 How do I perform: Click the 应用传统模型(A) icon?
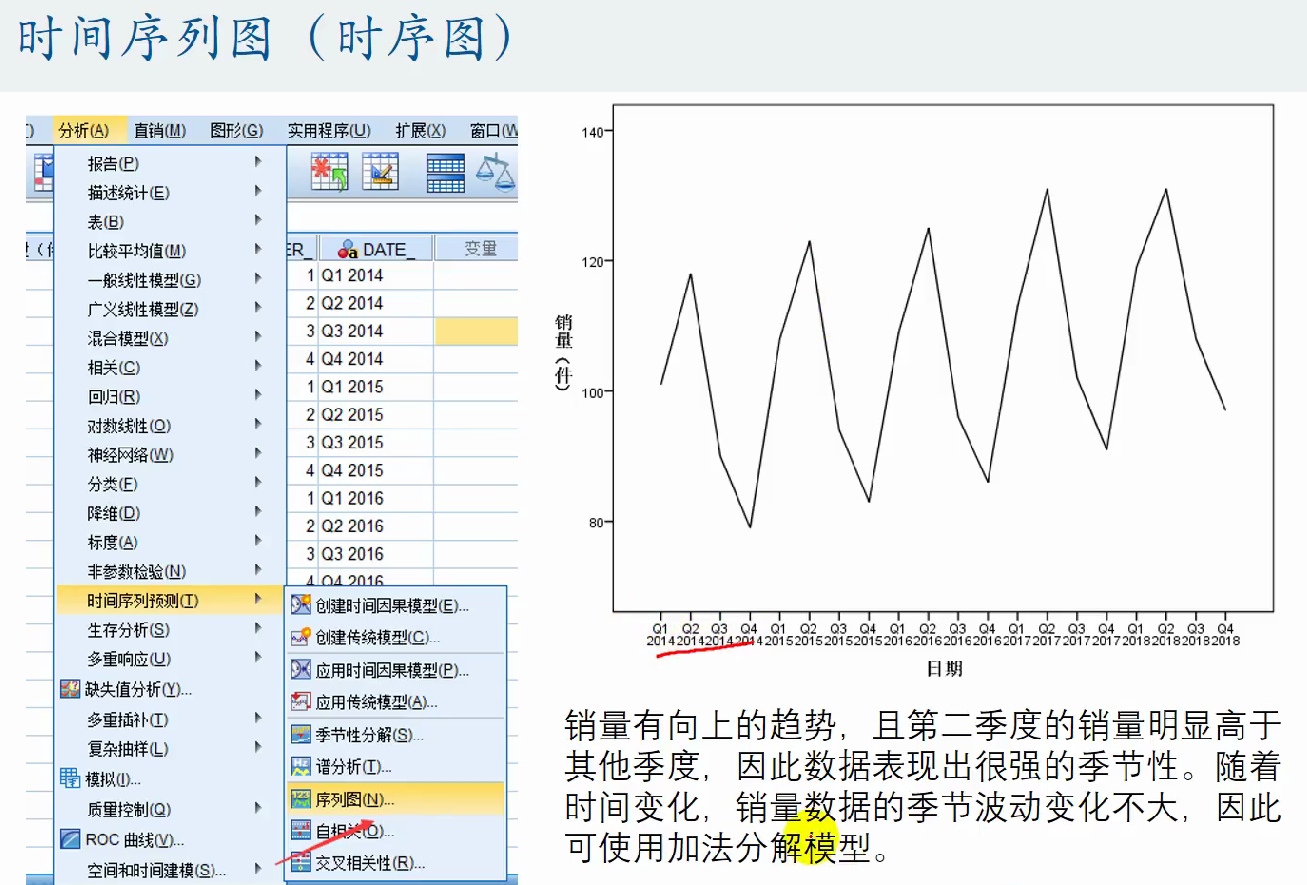pos(301,702)
